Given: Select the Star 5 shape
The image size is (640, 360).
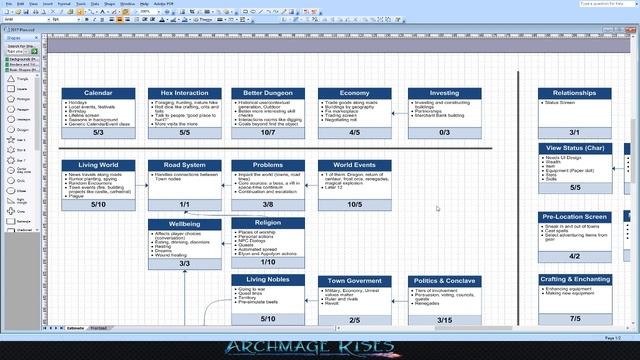Looking at the screenshot, I should point(11,140).
